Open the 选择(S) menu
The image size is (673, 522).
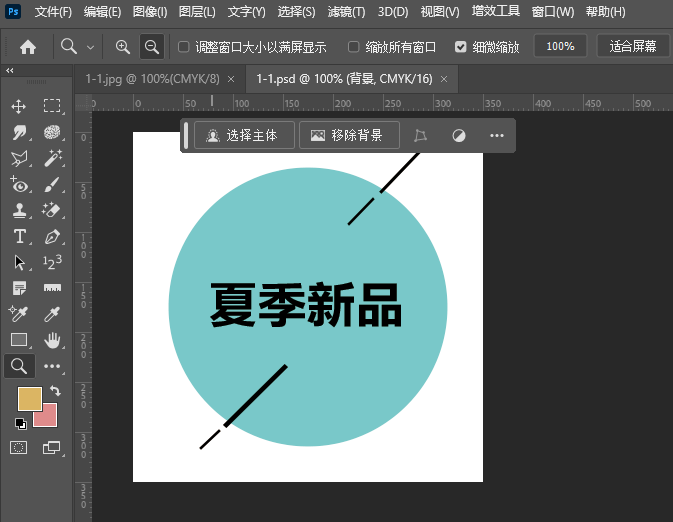click(x=296, y=12)
